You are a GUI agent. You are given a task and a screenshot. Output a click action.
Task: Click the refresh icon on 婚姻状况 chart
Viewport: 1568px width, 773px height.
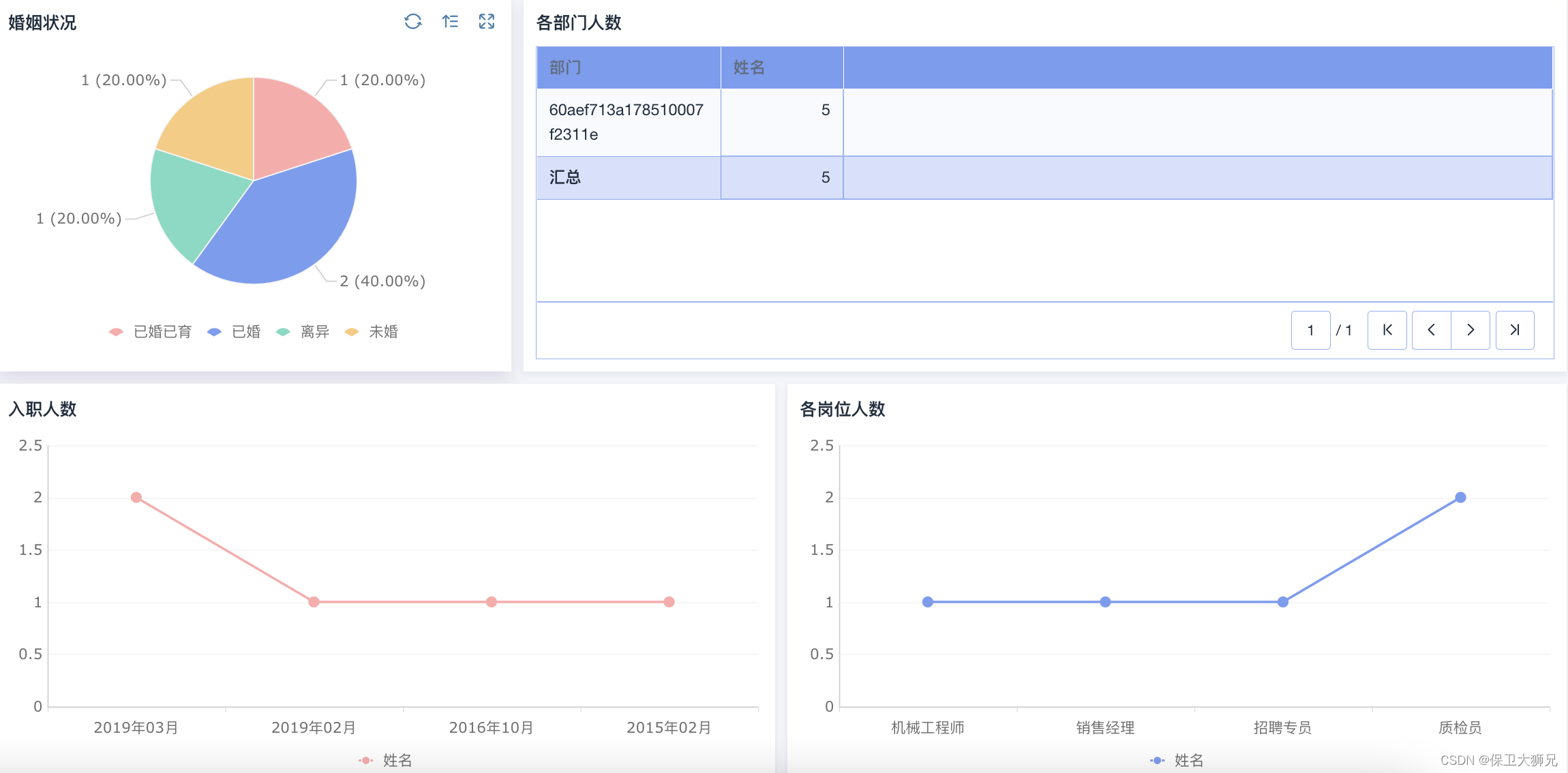[x=412, y=22]
